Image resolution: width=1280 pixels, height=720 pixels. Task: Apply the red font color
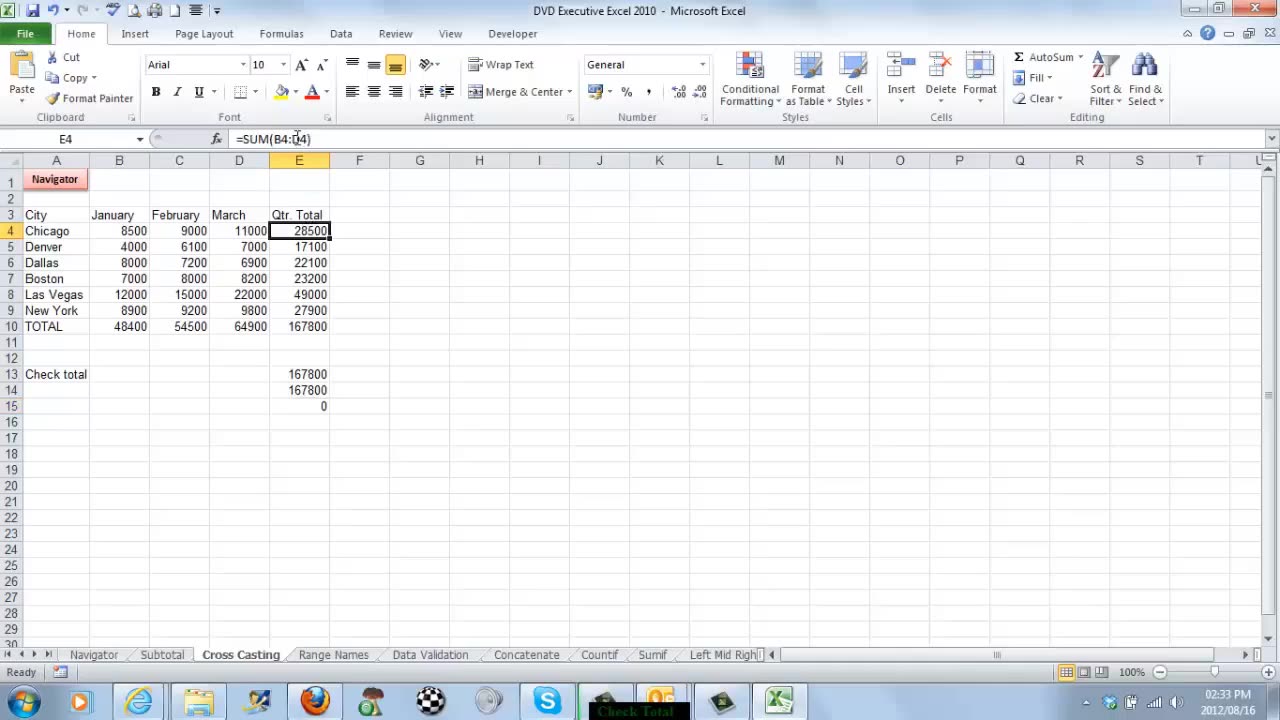[x=312, y=92]
